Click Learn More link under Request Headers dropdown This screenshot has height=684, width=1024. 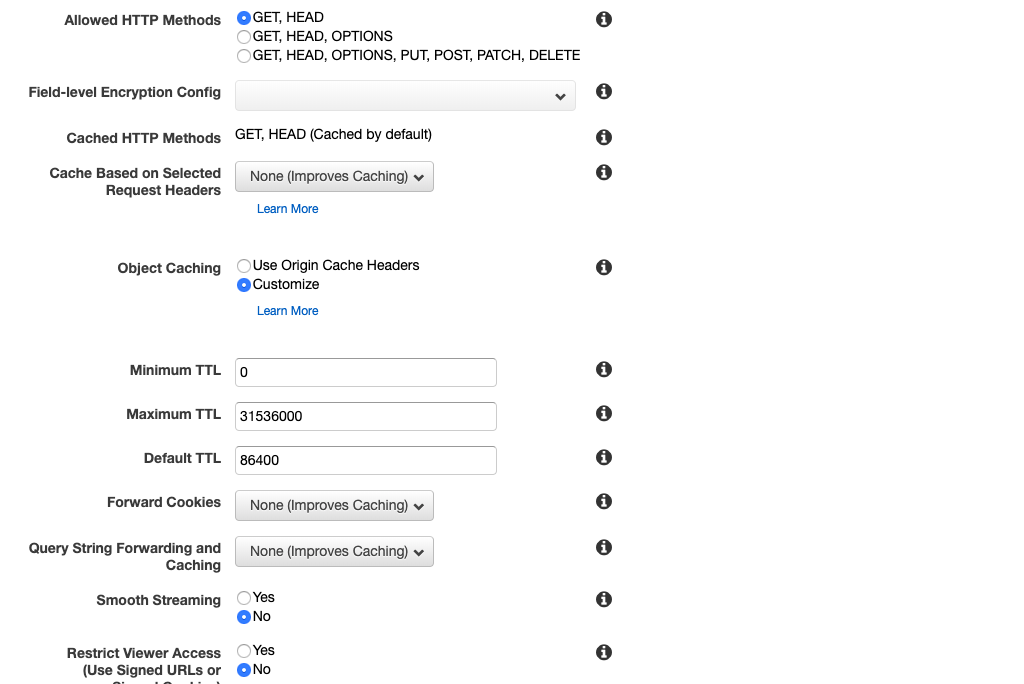click(x=287, y=209)
